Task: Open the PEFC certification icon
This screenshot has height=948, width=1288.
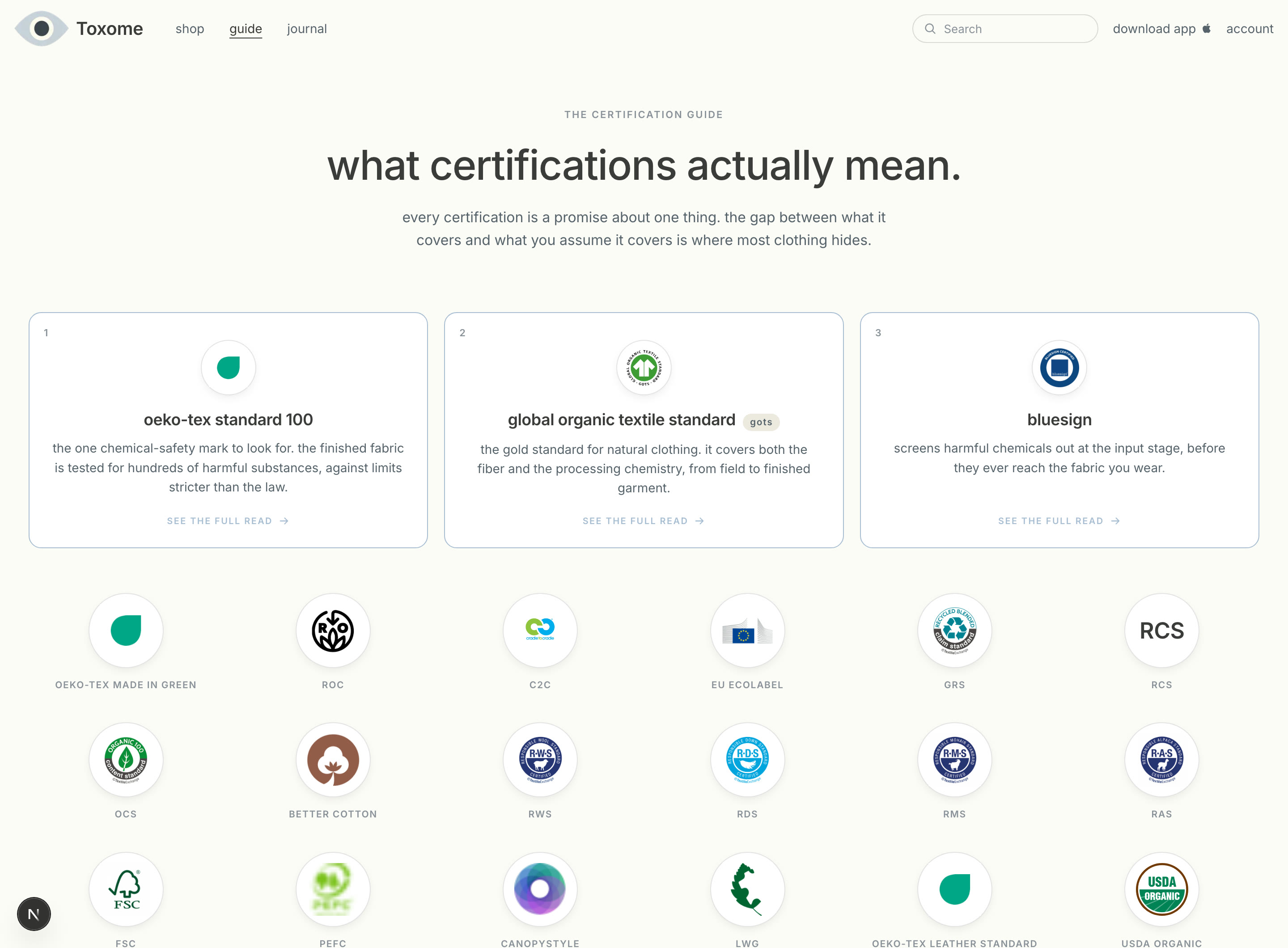Action: [x=333, y=889]
